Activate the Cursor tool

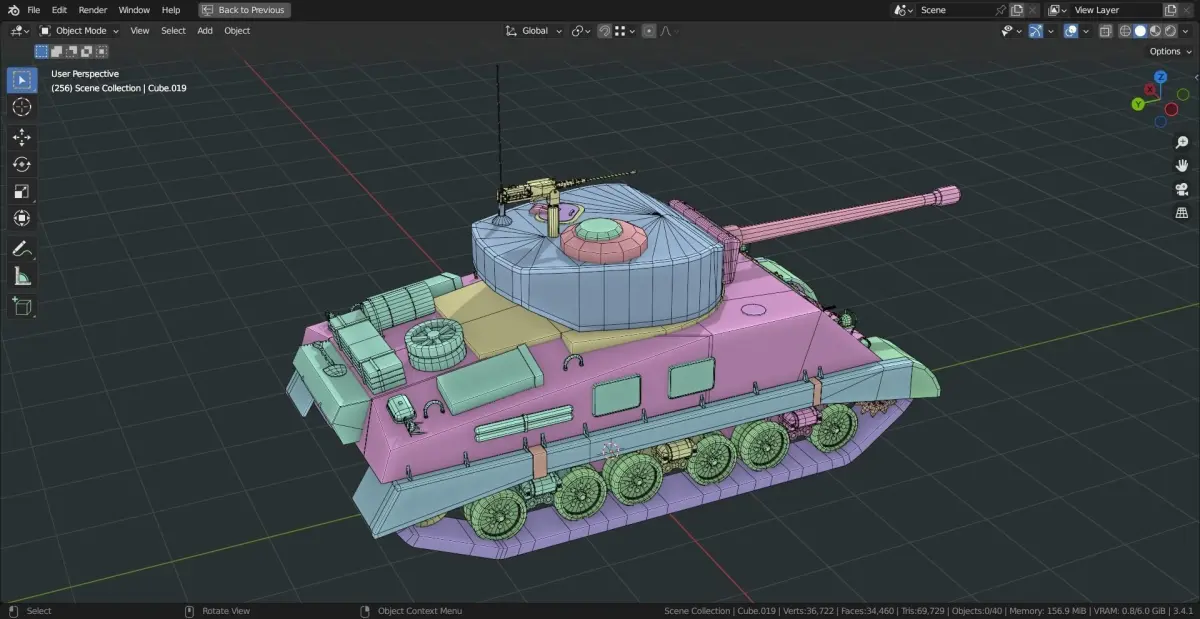pos(22,107)
